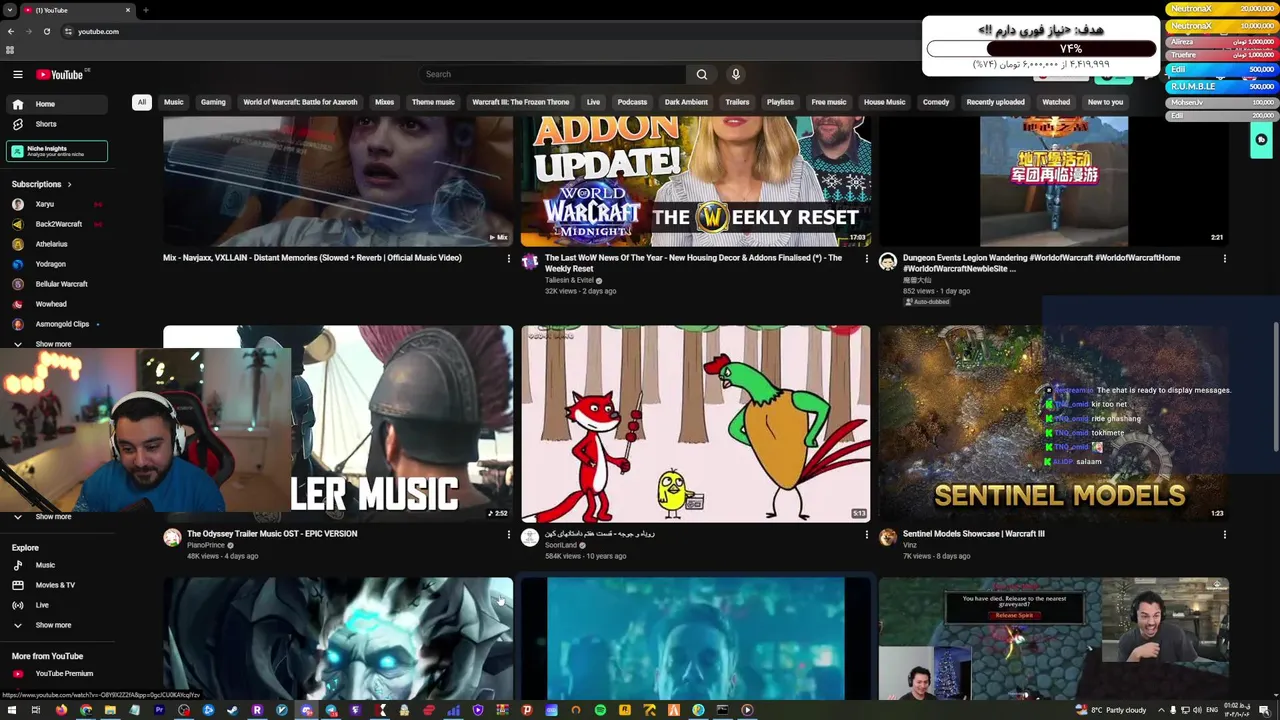Open the fox and chicken cartoon thumbnail
Screen dimensions: 1280x720
695,424
